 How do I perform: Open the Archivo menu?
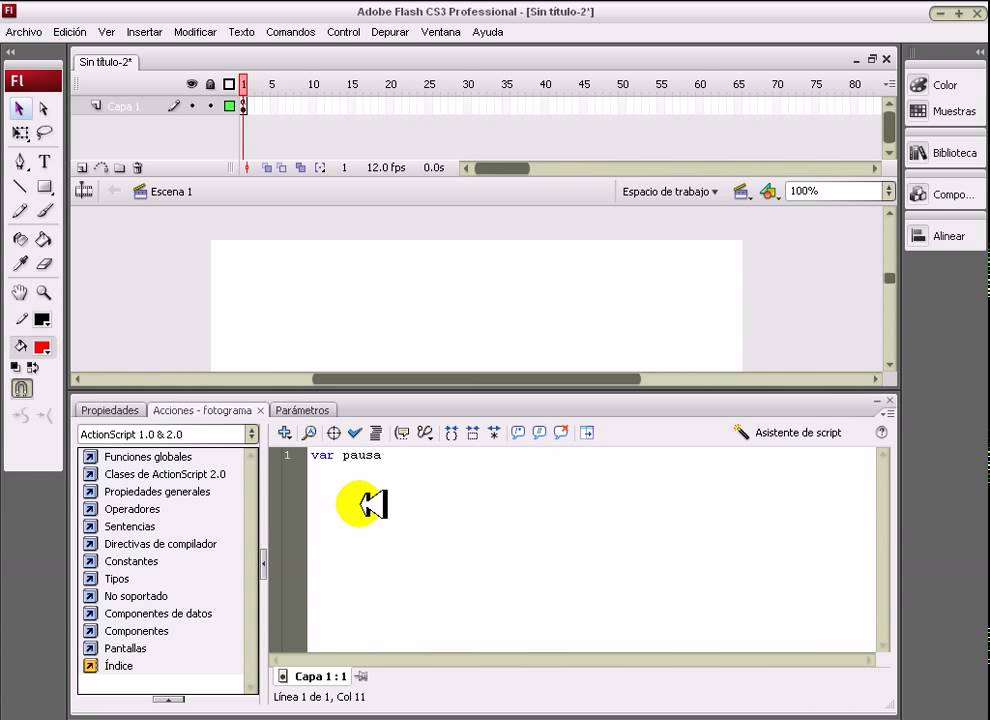(24, 32)
